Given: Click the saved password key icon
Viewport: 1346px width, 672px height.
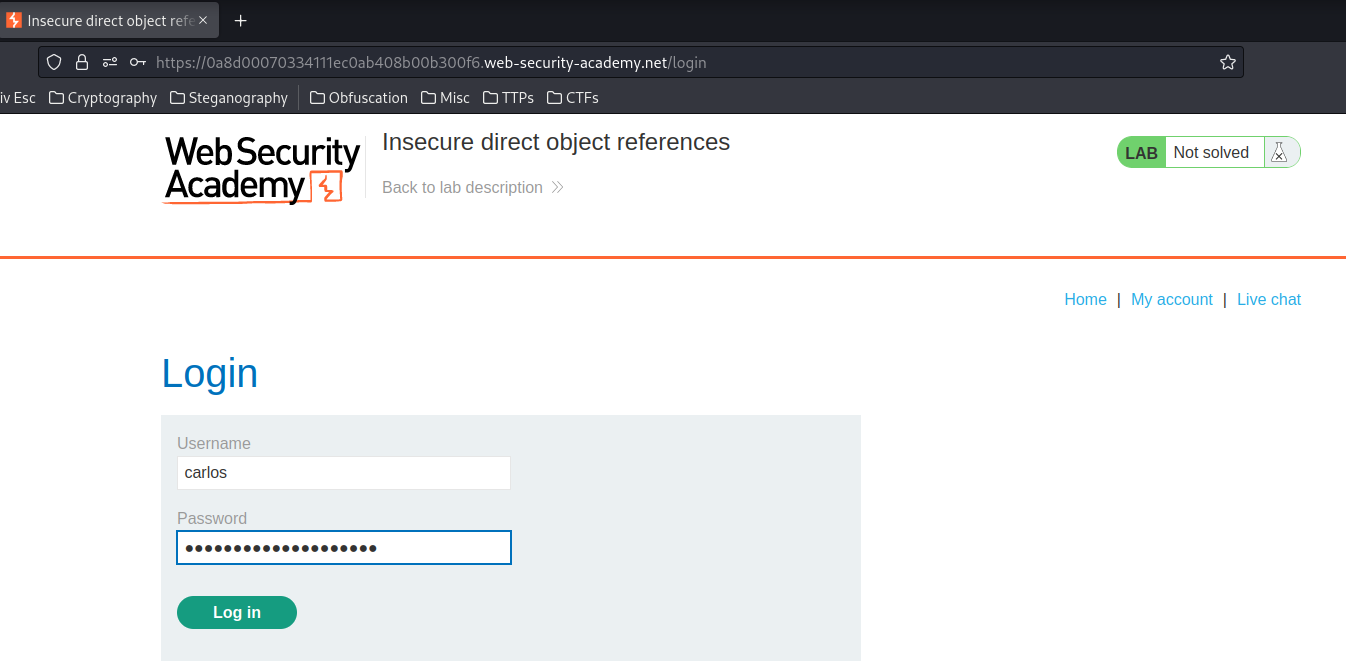Looking at the screenshot, I should point(138,62).
